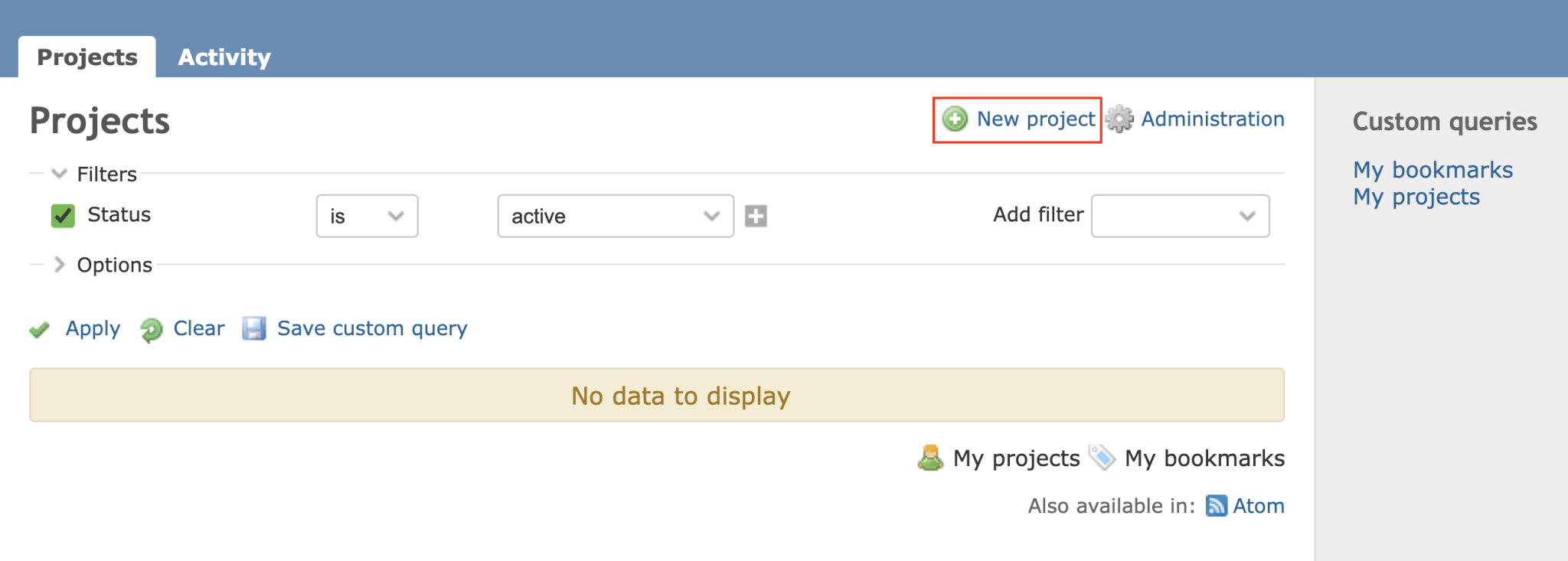The image size is (1568, 561).
Task: Click the tag icon beside My bookmarks
Action: point(1102,458)
